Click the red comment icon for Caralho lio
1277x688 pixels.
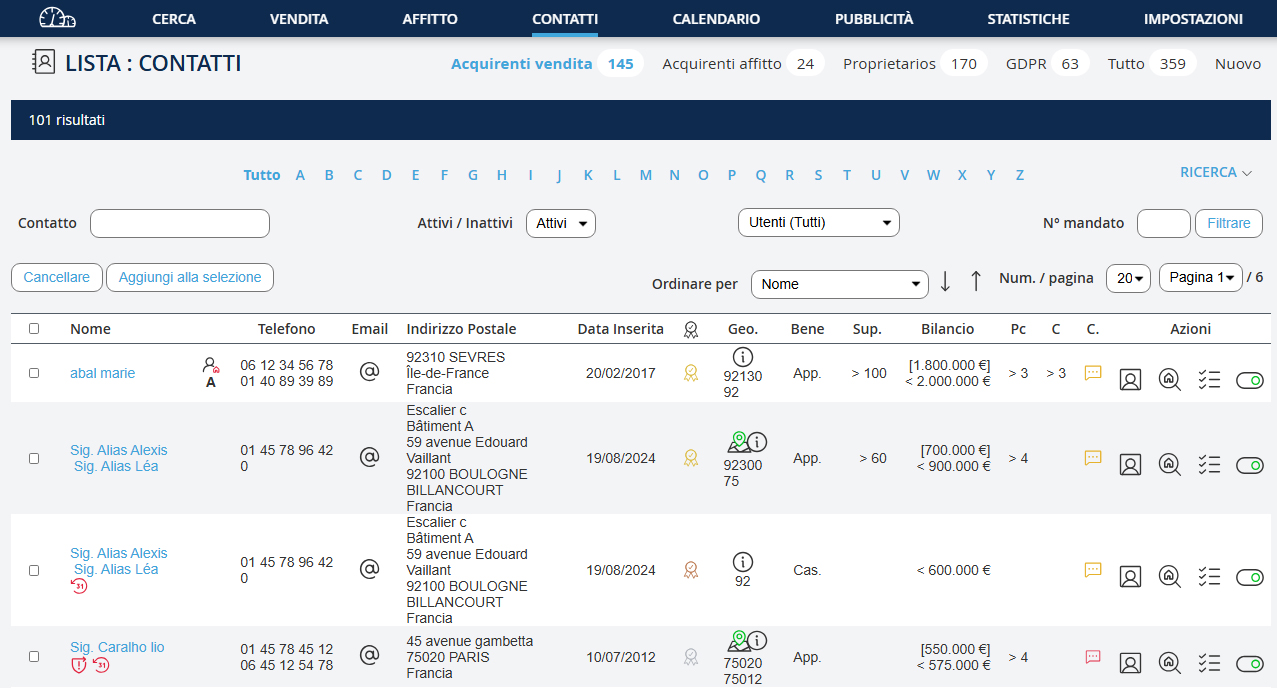click(1093, 657)
